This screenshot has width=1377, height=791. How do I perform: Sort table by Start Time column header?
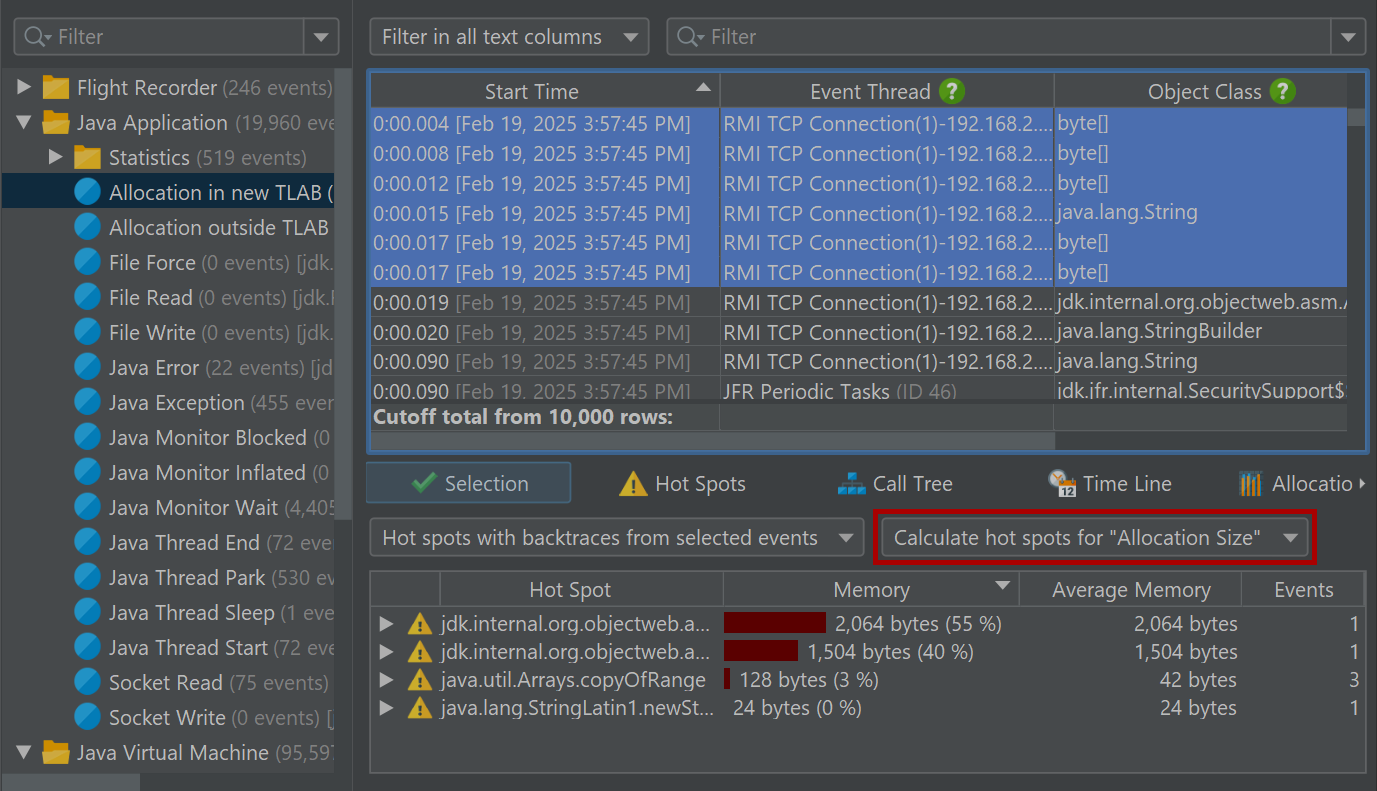(531, 92)
